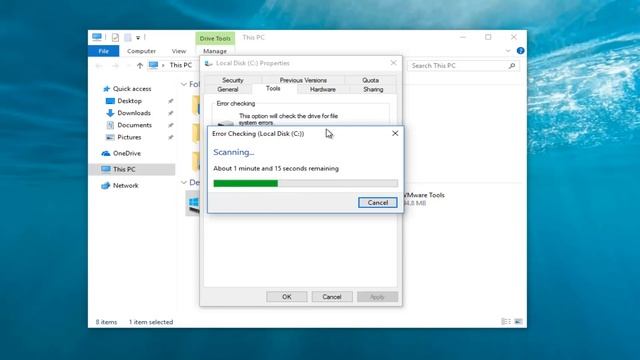This screenshot has height=360, width=640.
Task: Click the Documents page icon
Action: (x=110, y=125)
